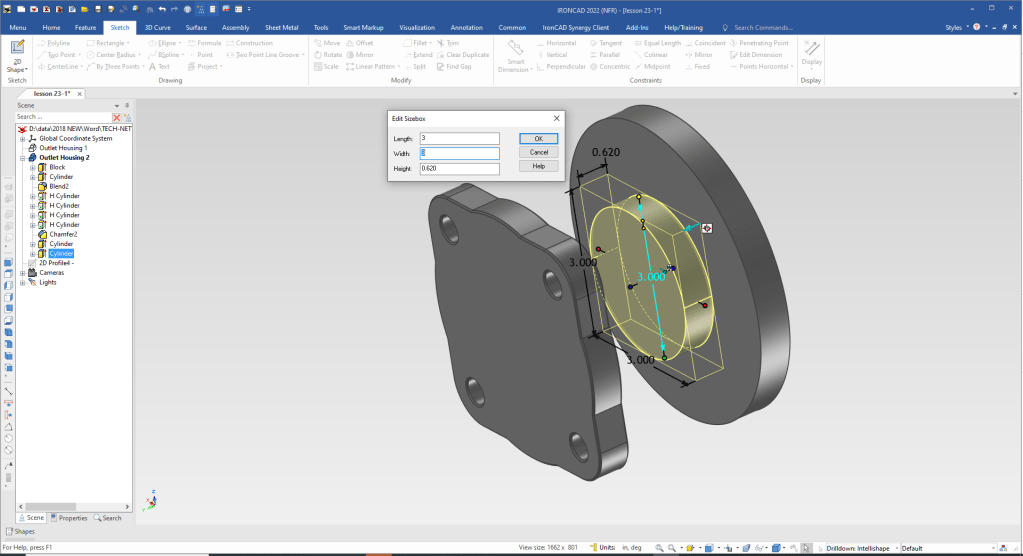
Task: Switch to Properties tab at panel bottom
Action: pos(68,518)
